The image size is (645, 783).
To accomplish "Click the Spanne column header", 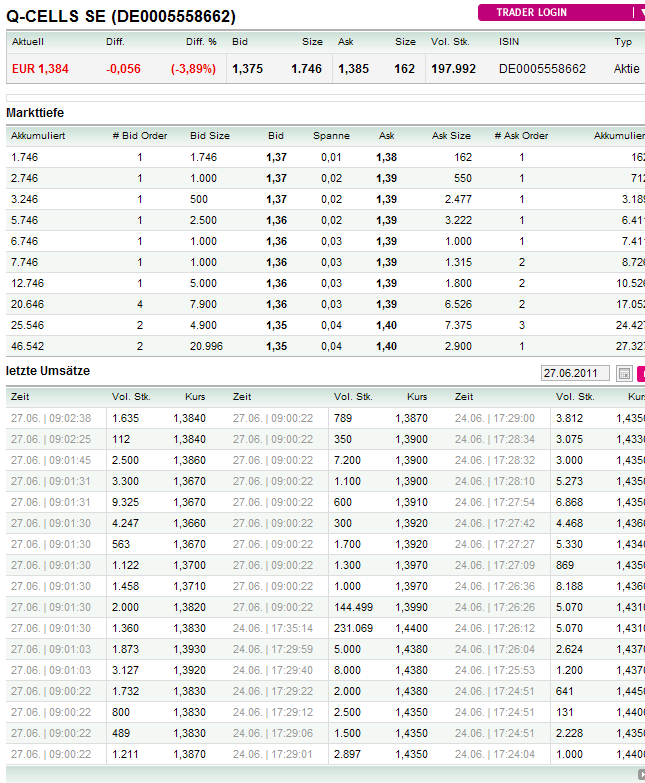I will click(331, 136).
